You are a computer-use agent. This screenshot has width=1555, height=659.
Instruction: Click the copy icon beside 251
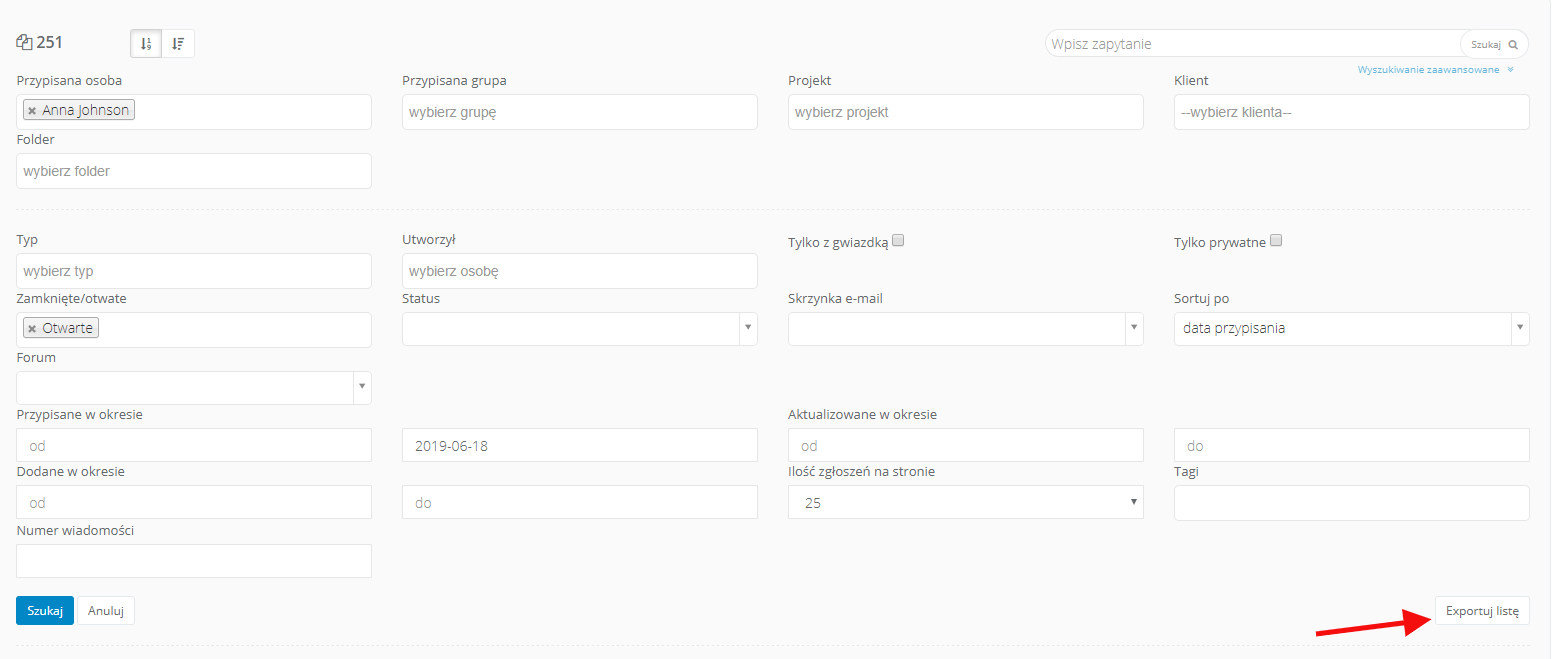(x=25, y=43)
